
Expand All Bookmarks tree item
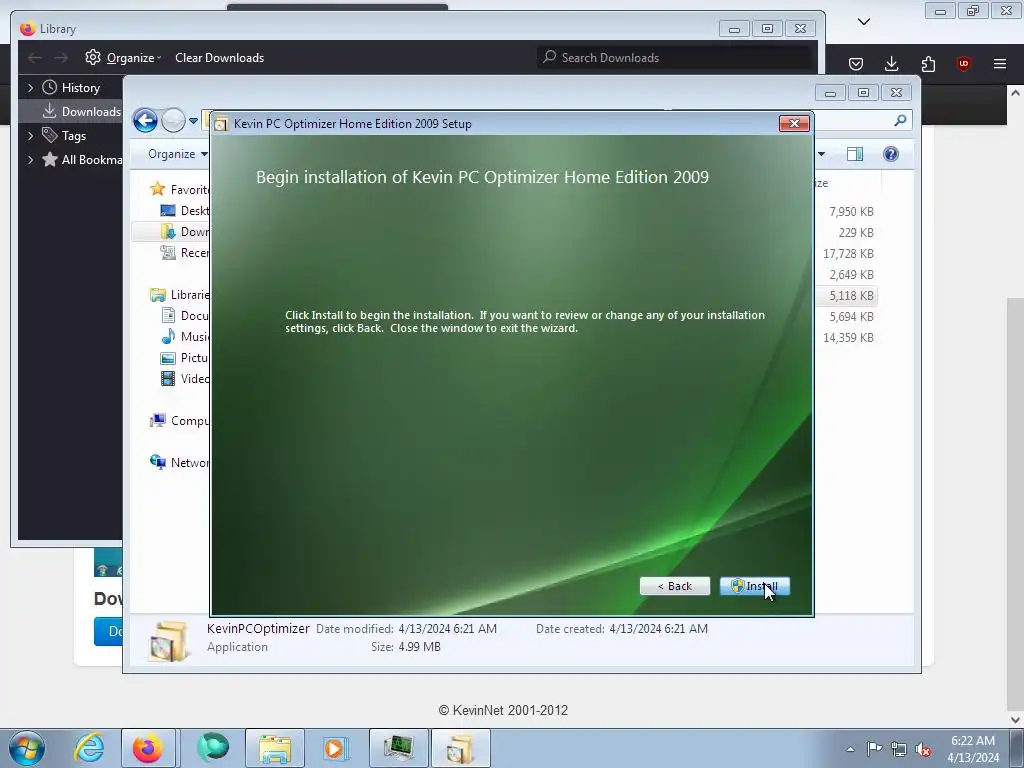30,159
